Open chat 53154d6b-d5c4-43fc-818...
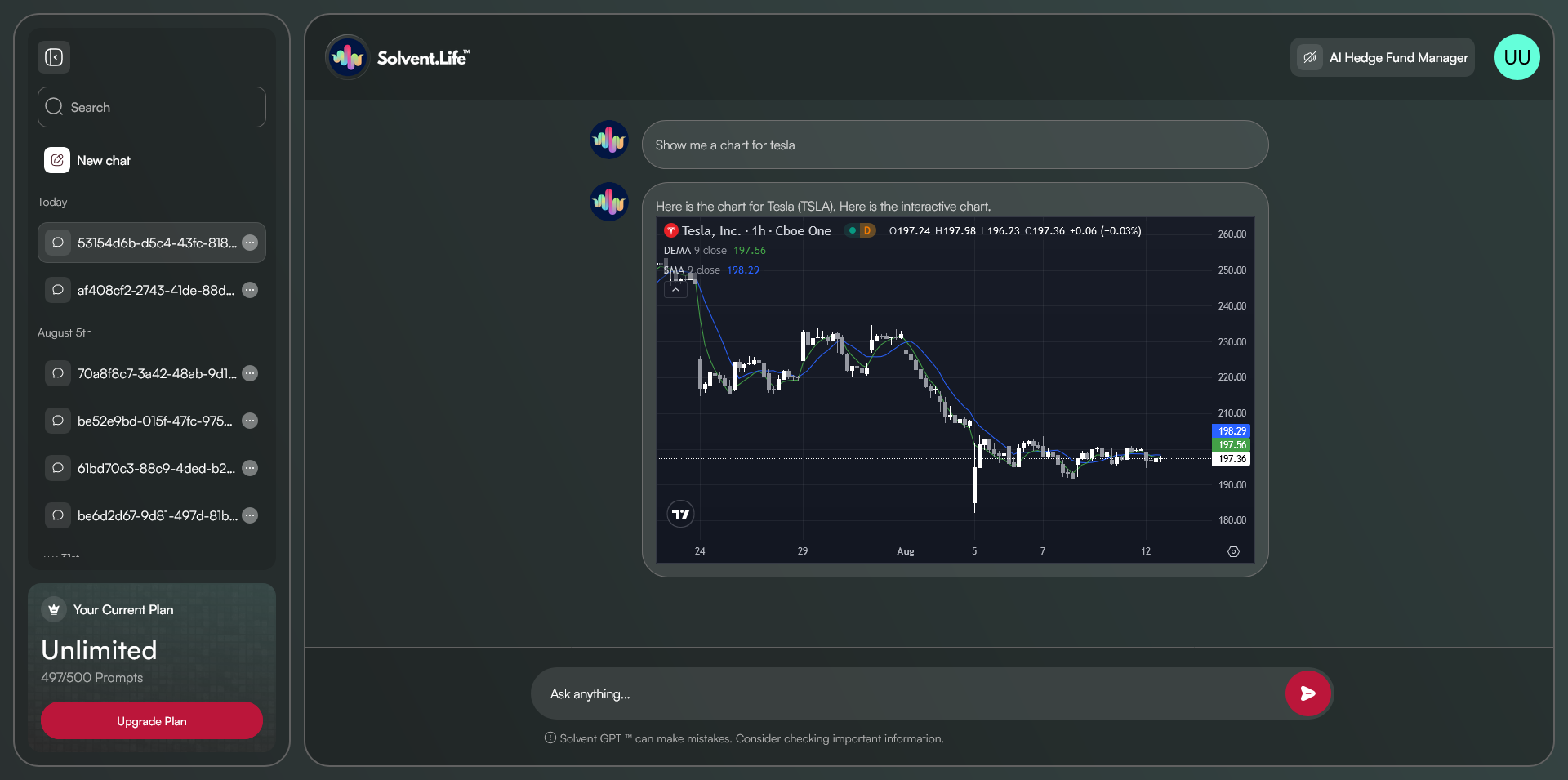 [x=152, y=243]
